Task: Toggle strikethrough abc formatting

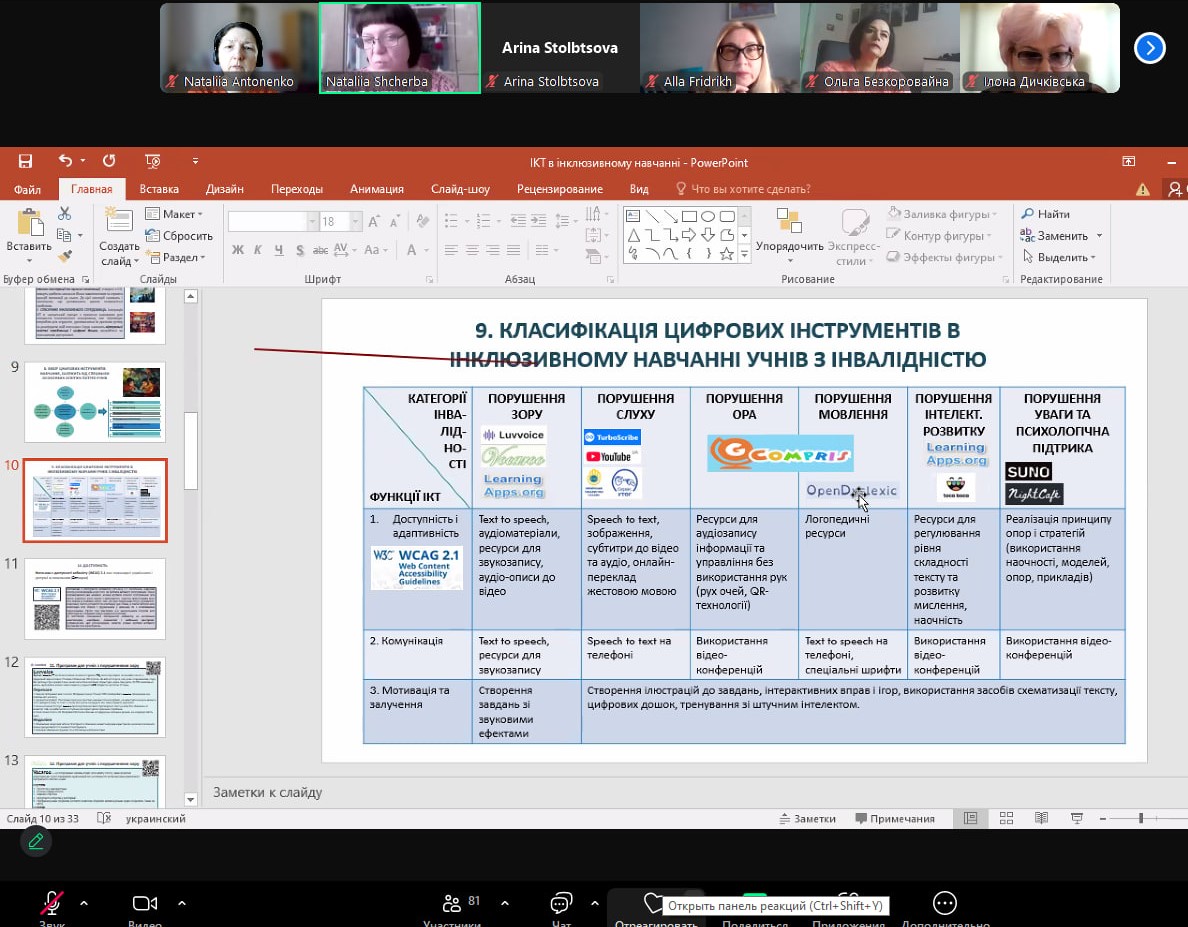Action: [x=320, y=250]
